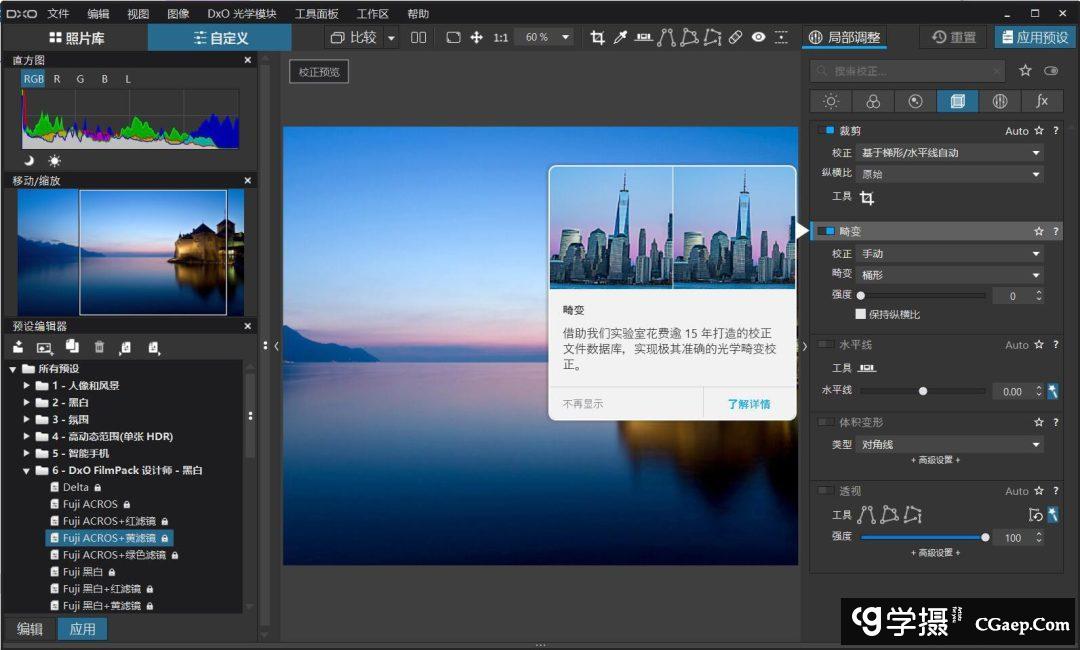
Task: Click the 了解详情 link in the popup
Action: click(x=748, y=404)
